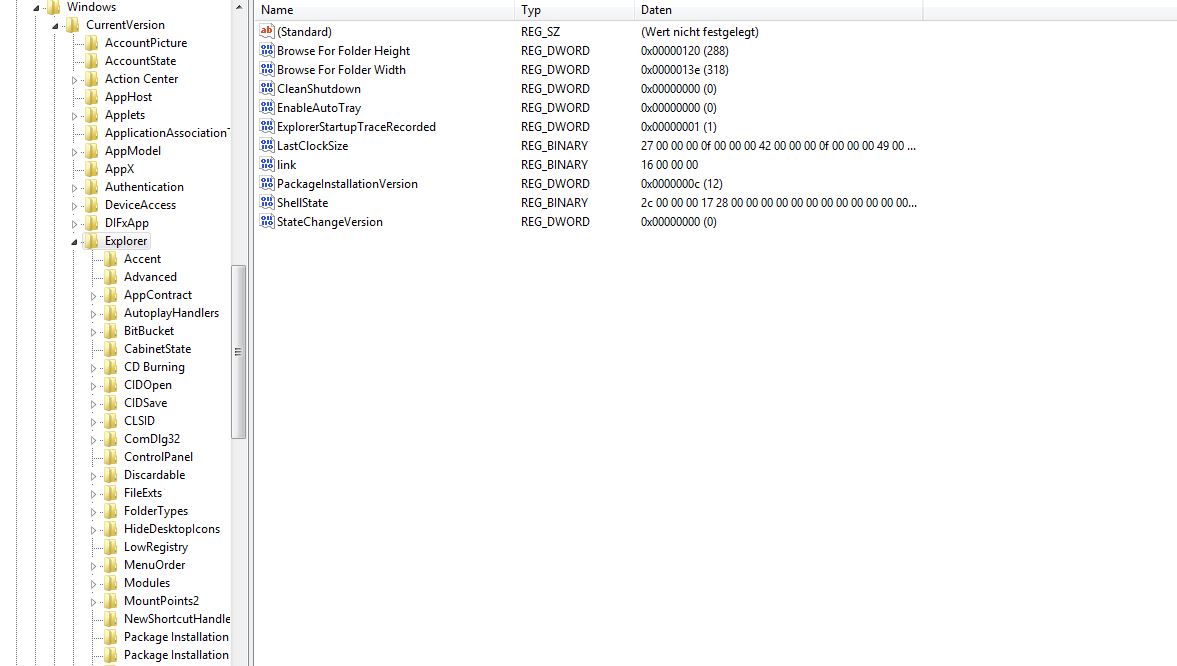Click the AccountState folder icon

[x=92, y=61]
